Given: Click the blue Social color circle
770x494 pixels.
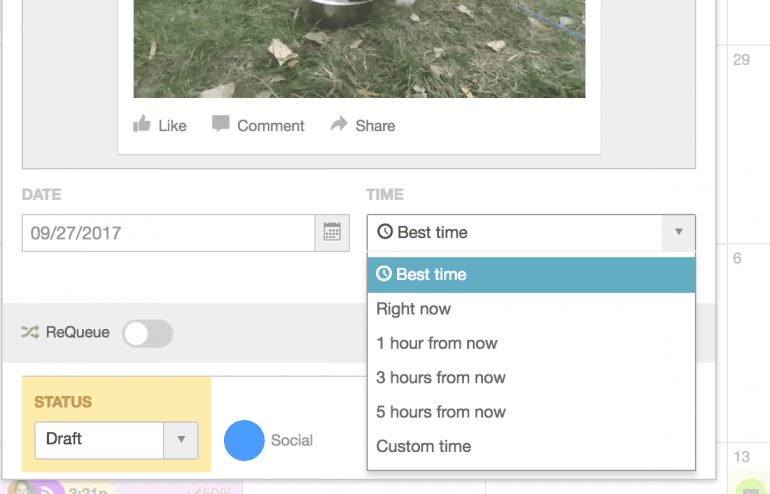Looking at the screenshot, I should (x=244, y=440).
